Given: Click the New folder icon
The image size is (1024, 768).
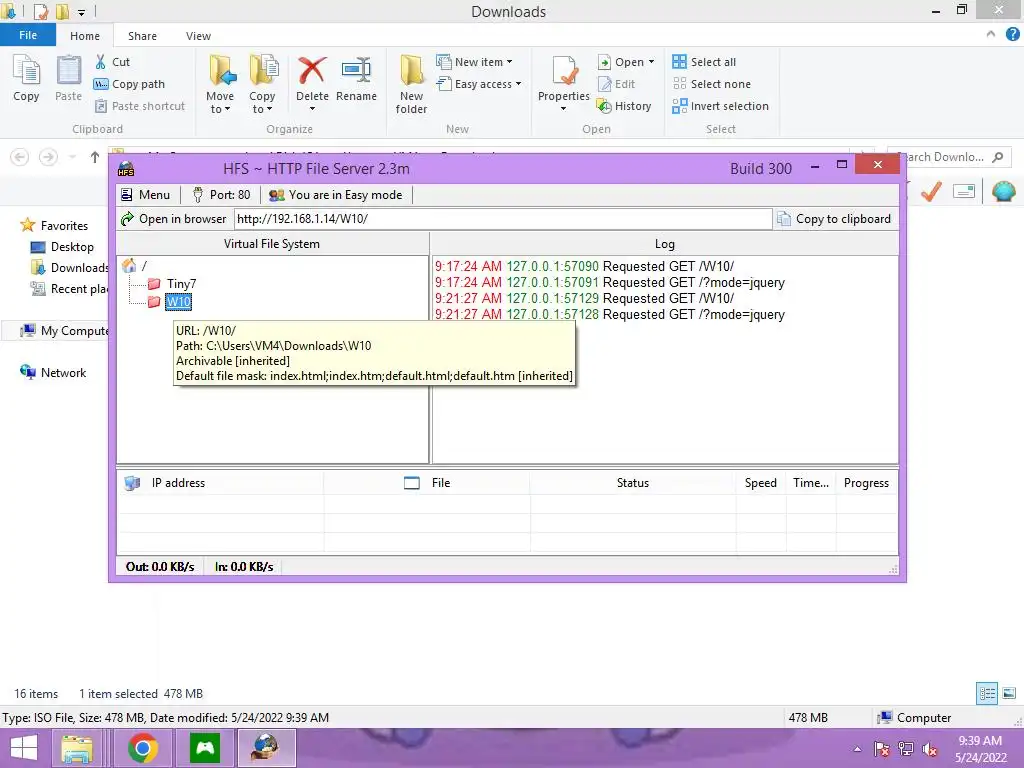Looking at the screenshot, I should pyautogui.click(x=411, y=71).
